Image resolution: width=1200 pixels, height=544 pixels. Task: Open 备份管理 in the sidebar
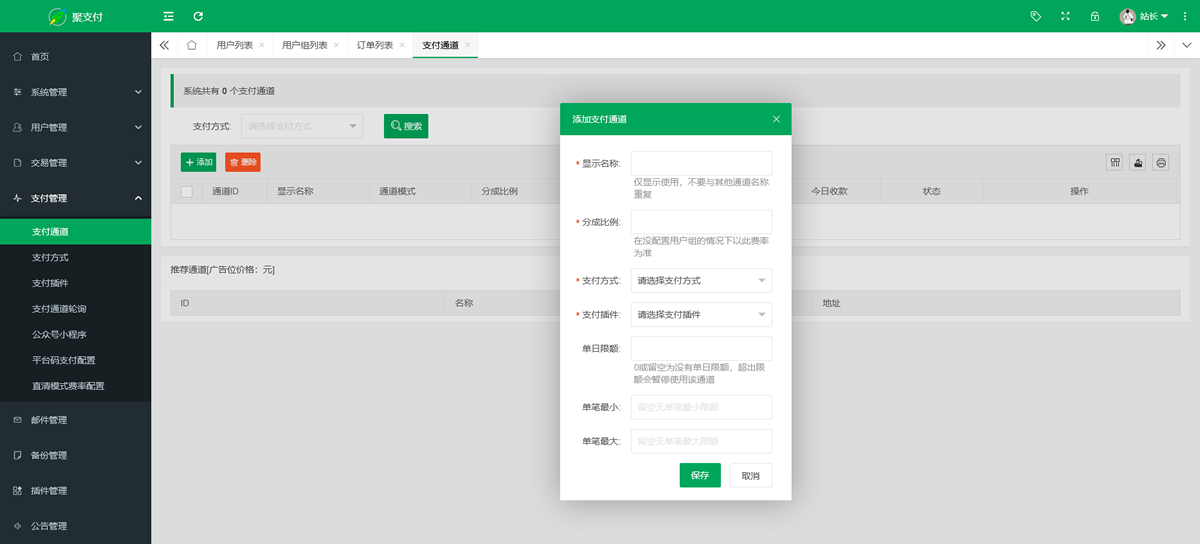point(75,455)
